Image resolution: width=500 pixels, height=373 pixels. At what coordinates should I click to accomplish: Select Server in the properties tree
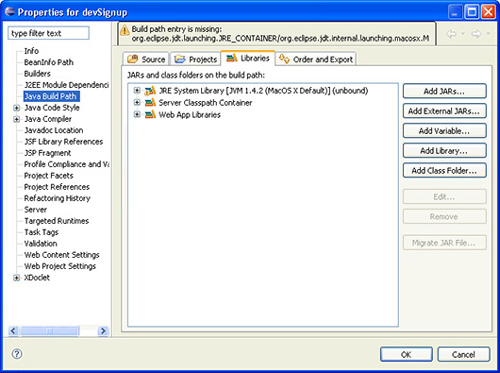click(x=35, y=210)
